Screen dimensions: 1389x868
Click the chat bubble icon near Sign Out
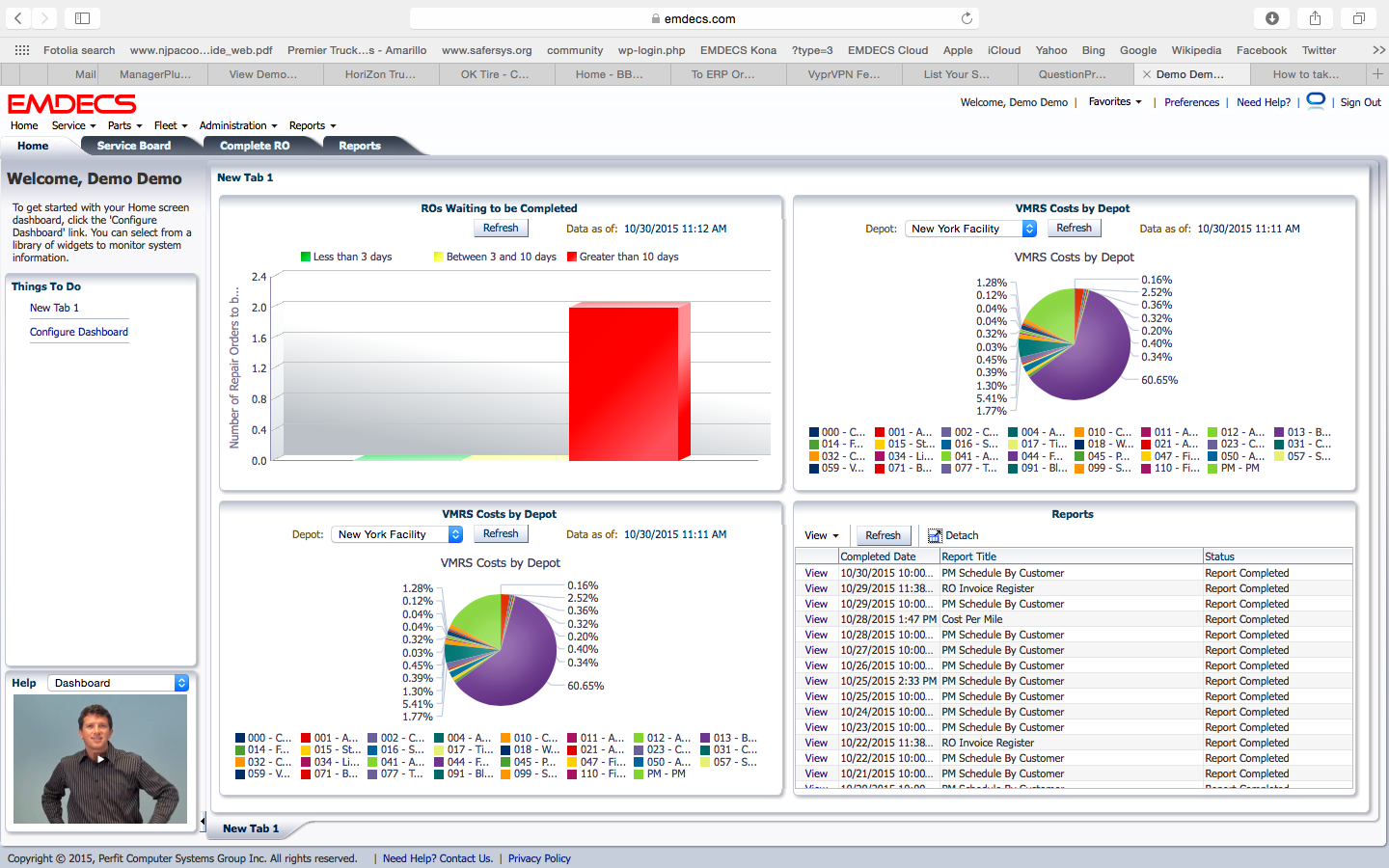click(x=1316, y=101)
